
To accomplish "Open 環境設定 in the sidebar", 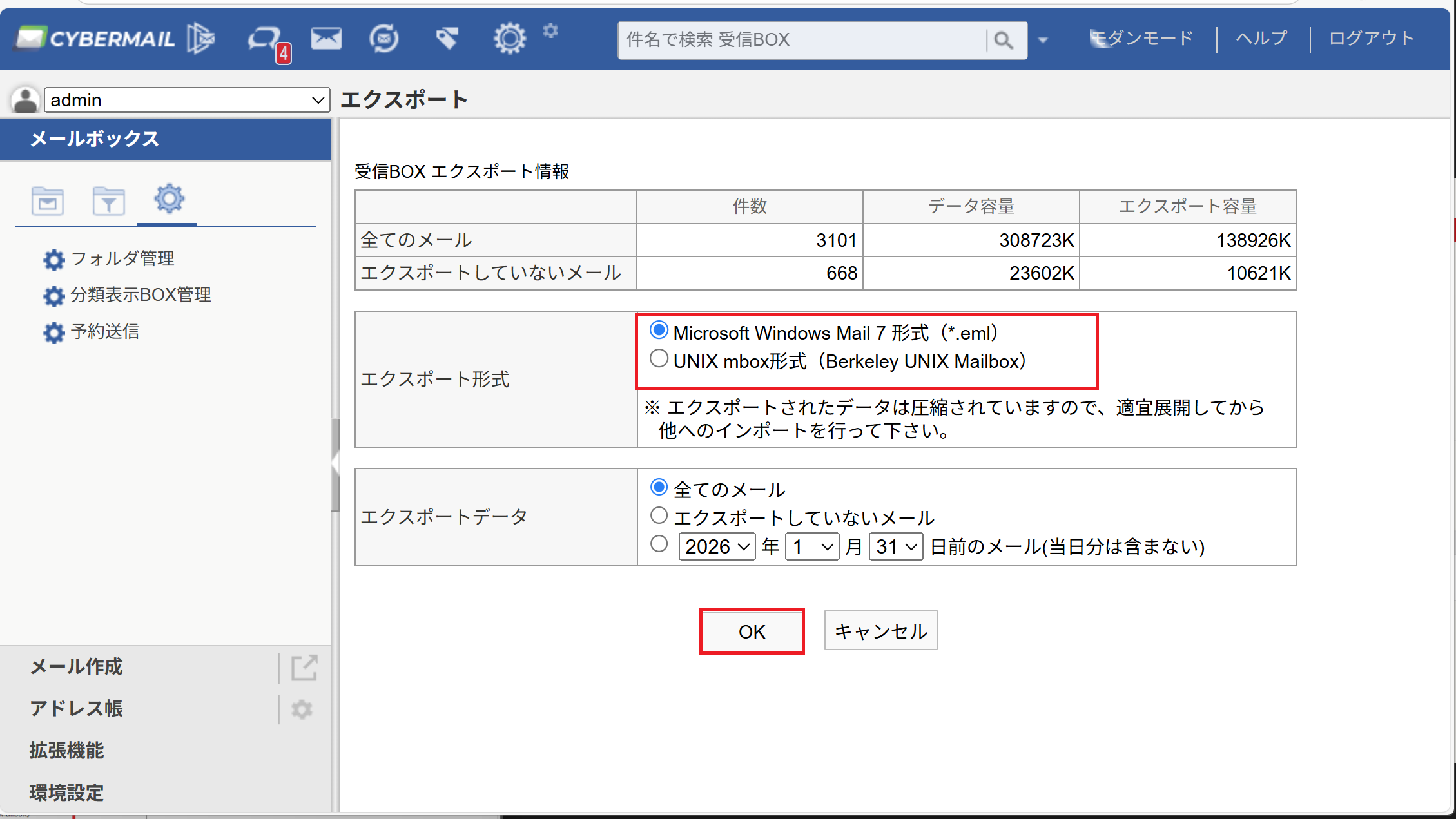I will pyautogui.click(x=66, y=793).
